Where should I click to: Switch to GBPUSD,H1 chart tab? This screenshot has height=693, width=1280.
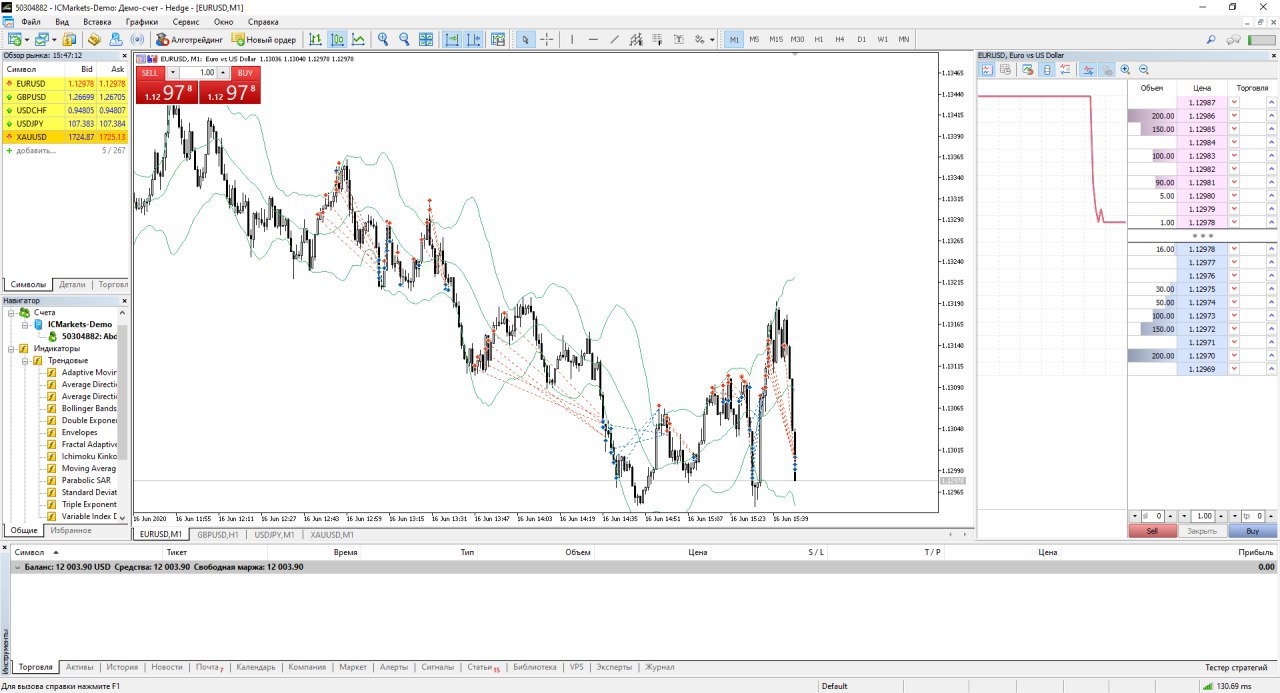click(x=217, y=534)
